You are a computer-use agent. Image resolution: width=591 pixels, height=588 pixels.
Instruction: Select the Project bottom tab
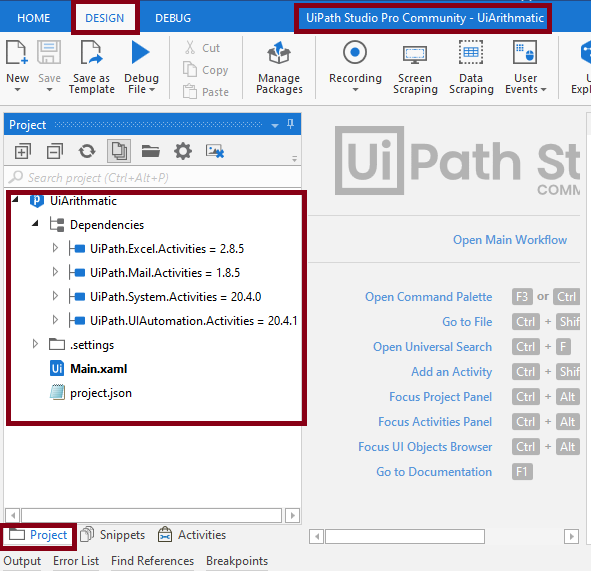point(38,535)
